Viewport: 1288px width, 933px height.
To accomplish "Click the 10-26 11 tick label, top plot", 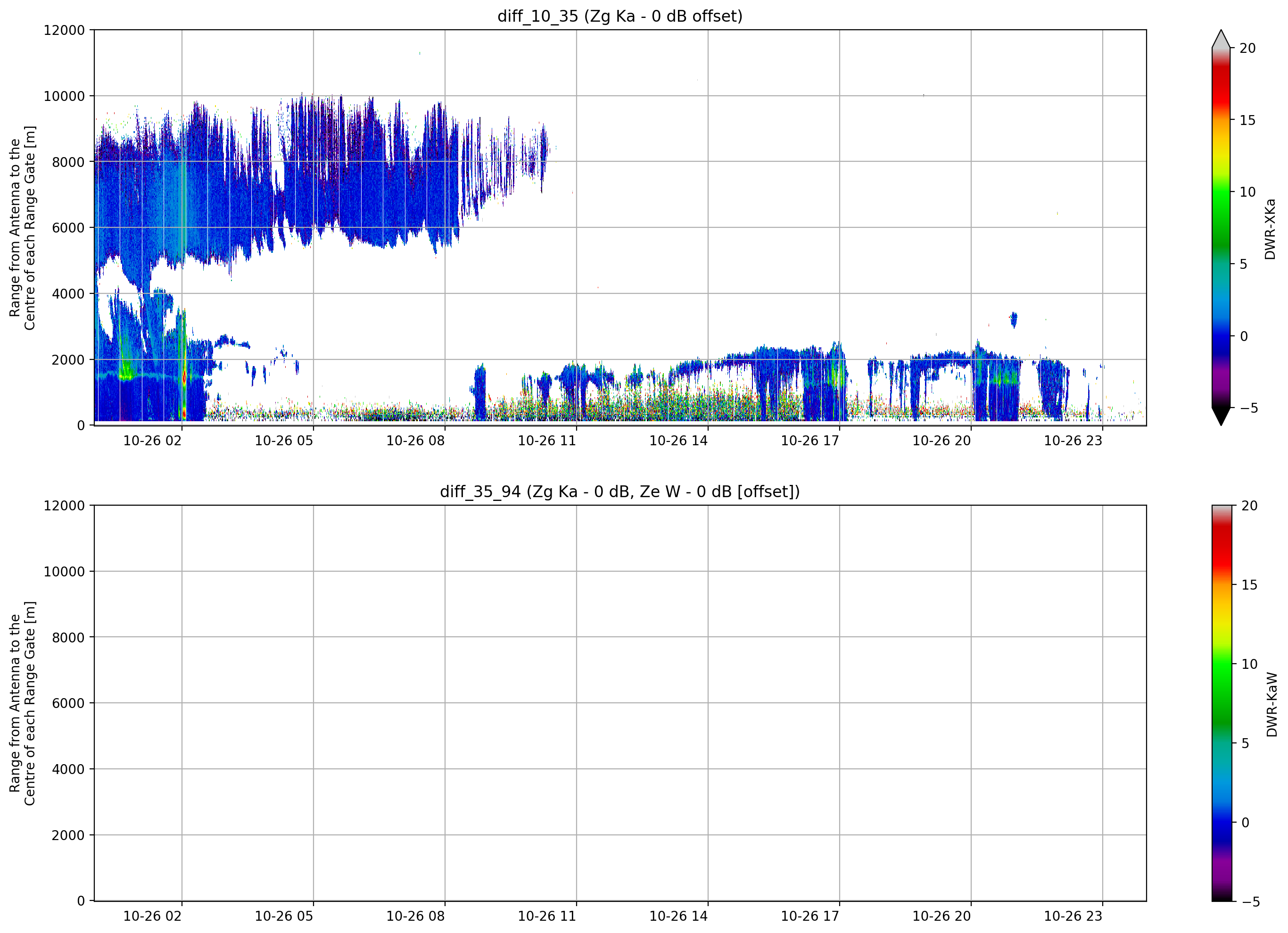I will [547, 441].
